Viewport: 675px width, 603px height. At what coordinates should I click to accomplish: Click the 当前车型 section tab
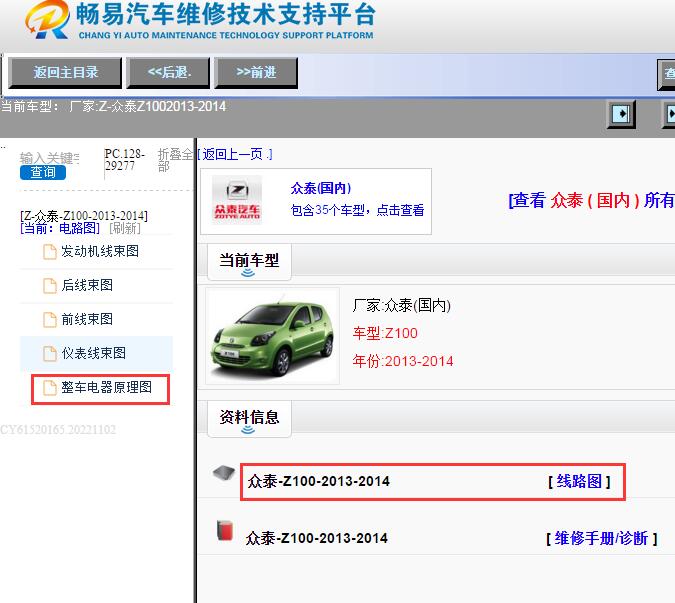coord(249,262)
